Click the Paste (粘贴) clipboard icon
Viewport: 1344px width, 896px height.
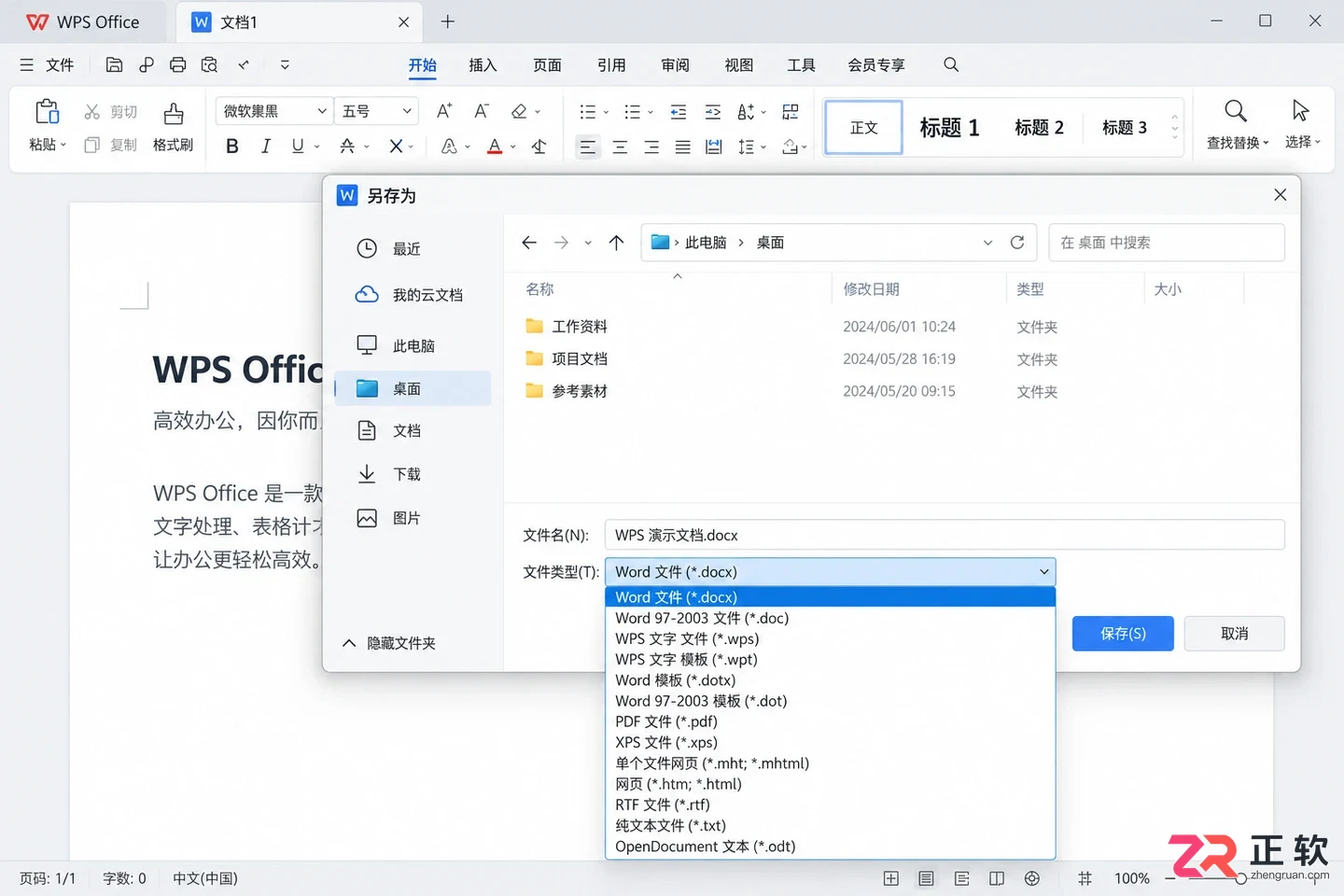coord(47,112)
